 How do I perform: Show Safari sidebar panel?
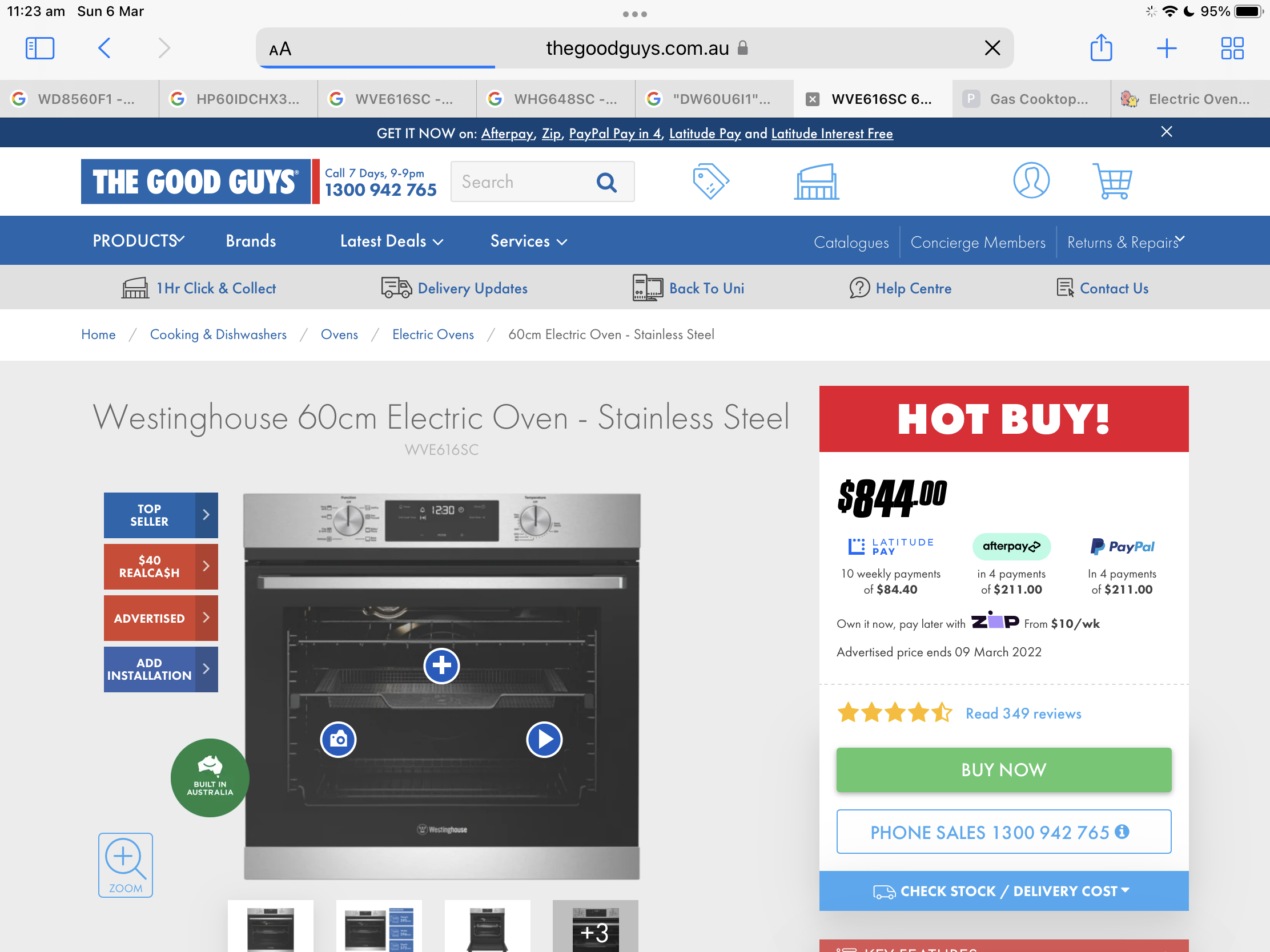(39, 47)
